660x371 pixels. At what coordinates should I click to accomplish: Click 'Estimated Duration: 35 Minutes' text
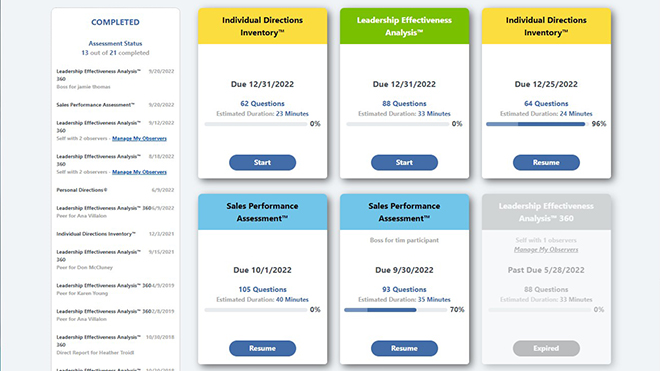coord(404,300)
